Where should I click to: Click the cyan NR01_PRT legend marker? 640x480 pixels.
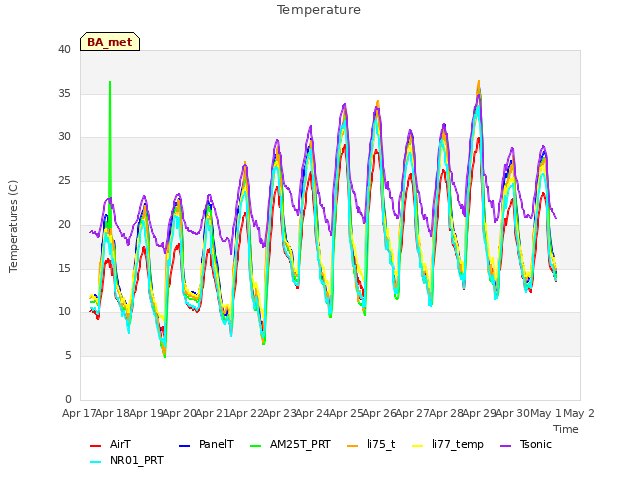pos(96,462)
